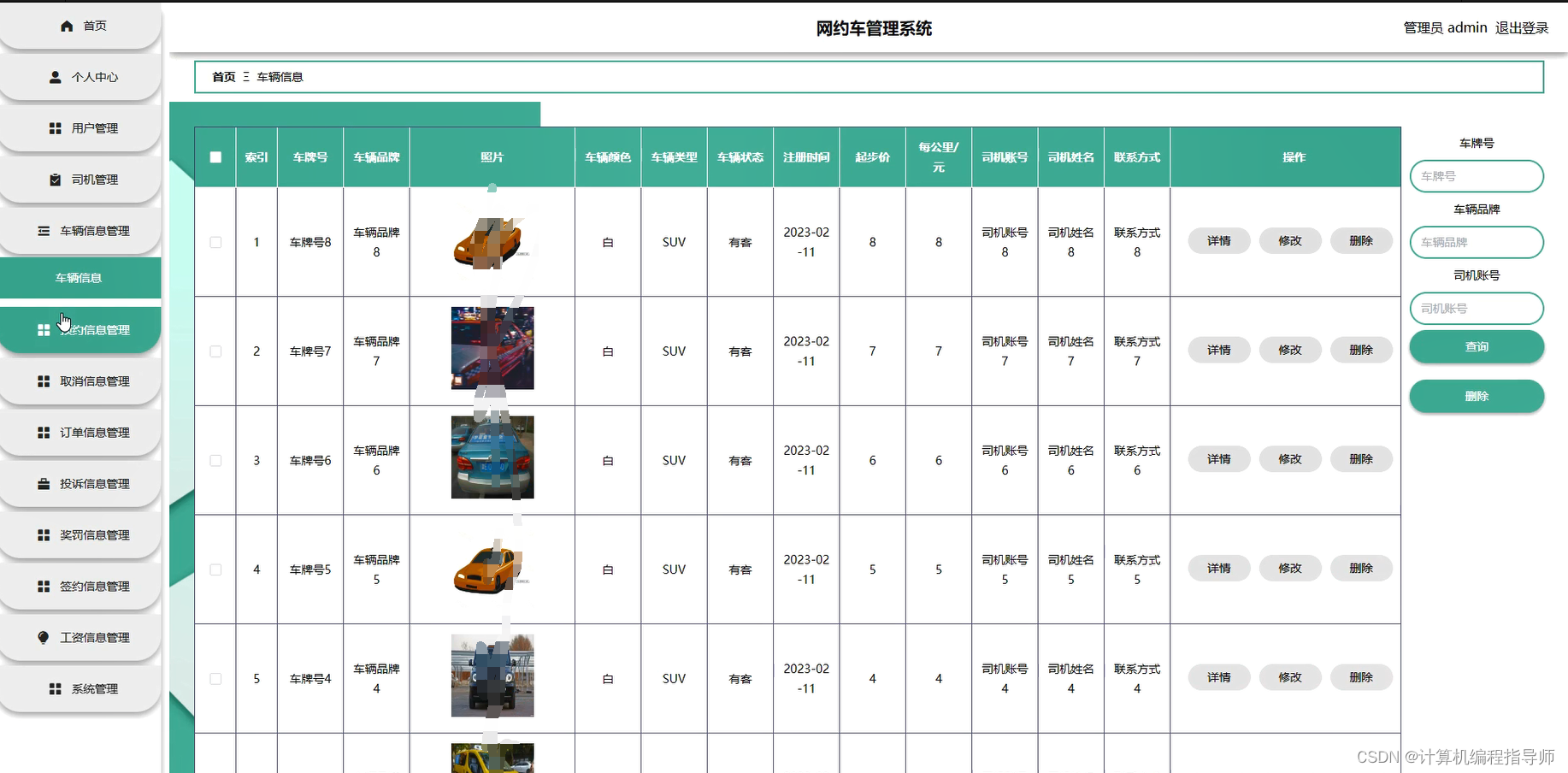1568x773 pixels.
Task: Click the 修改 button for 车牌号8
Action: 1290,241
